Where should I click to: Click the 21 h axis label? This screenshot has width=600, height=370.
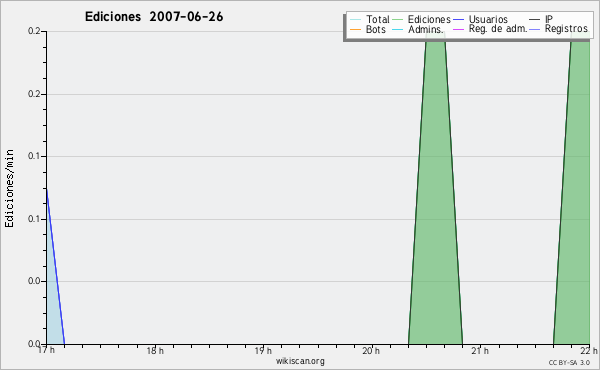(x=480, y=350)
